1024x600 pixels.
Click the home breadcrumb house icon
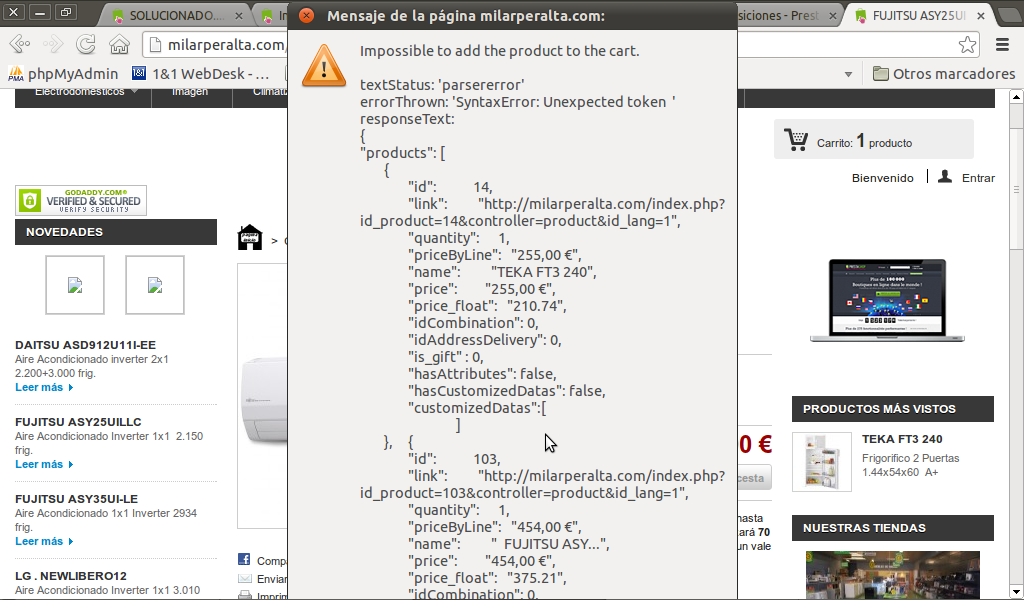pyautogui.click(x=249, y=237)
